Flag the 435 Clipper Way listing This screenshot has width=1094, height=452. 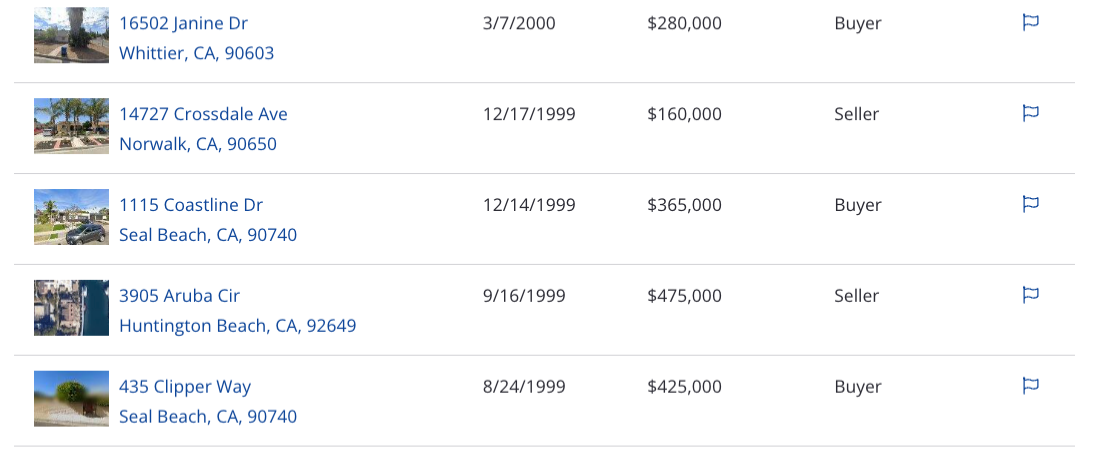[1031, 385]
